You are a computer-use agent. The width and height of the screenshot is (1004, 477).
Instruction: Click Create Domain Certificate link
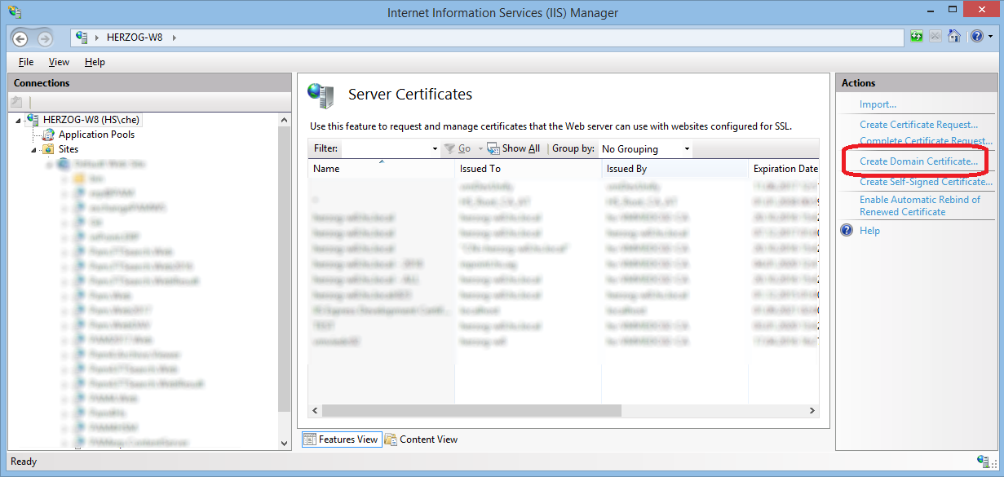[x=918, y=161]
